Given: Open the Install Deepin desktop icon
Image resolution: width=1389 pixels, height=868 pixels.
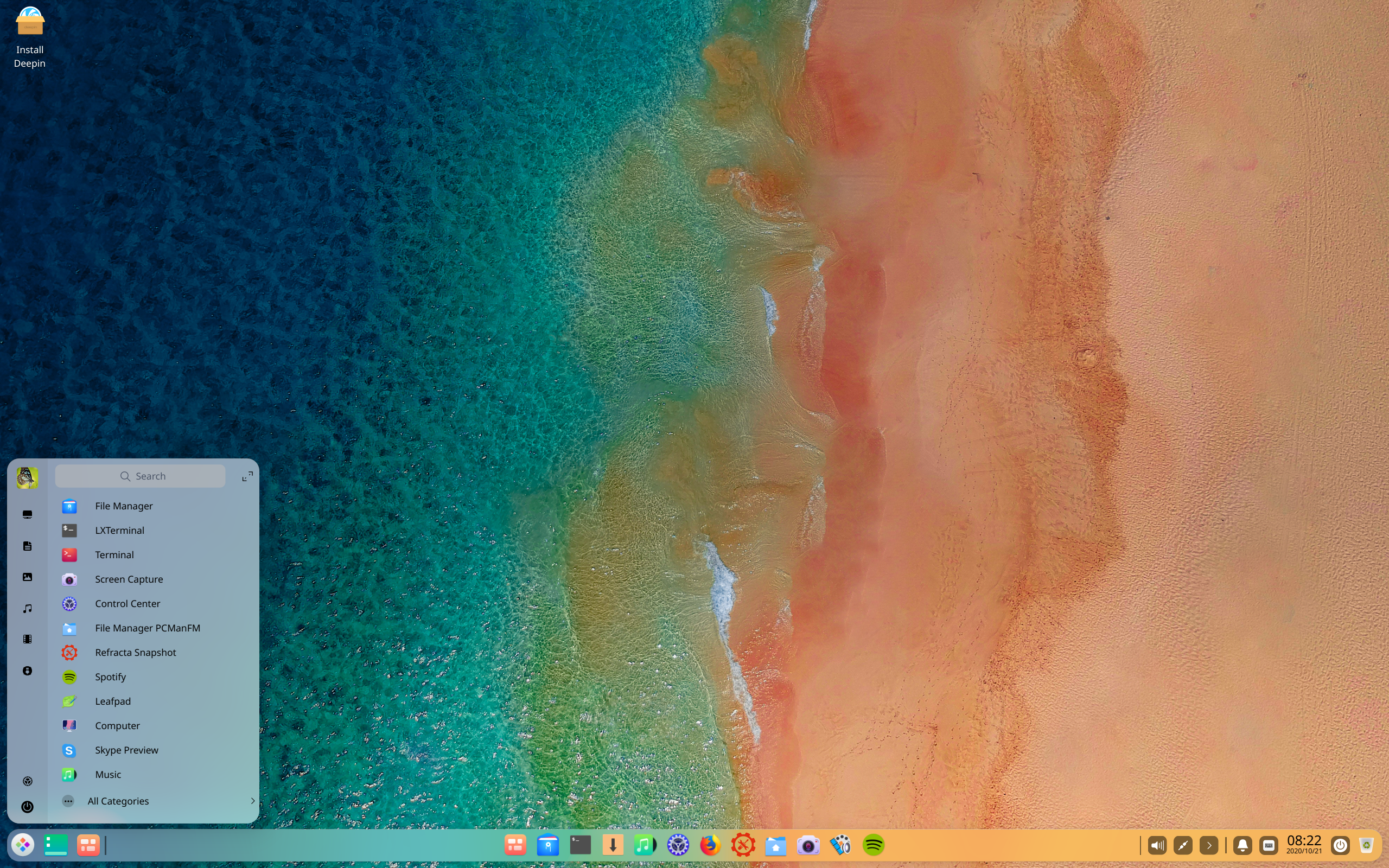Looking at the screenshot, I should click(x=30, y=37).
